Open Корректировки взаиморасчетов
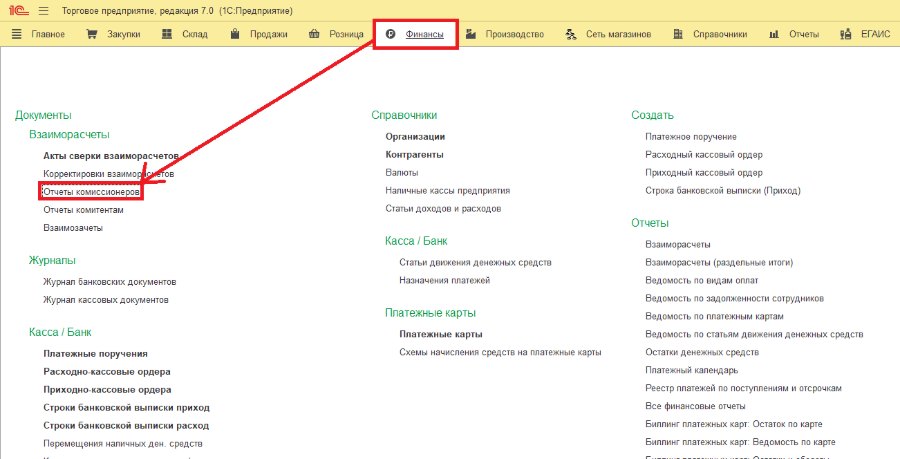900x459 pixels. (108, 173)
